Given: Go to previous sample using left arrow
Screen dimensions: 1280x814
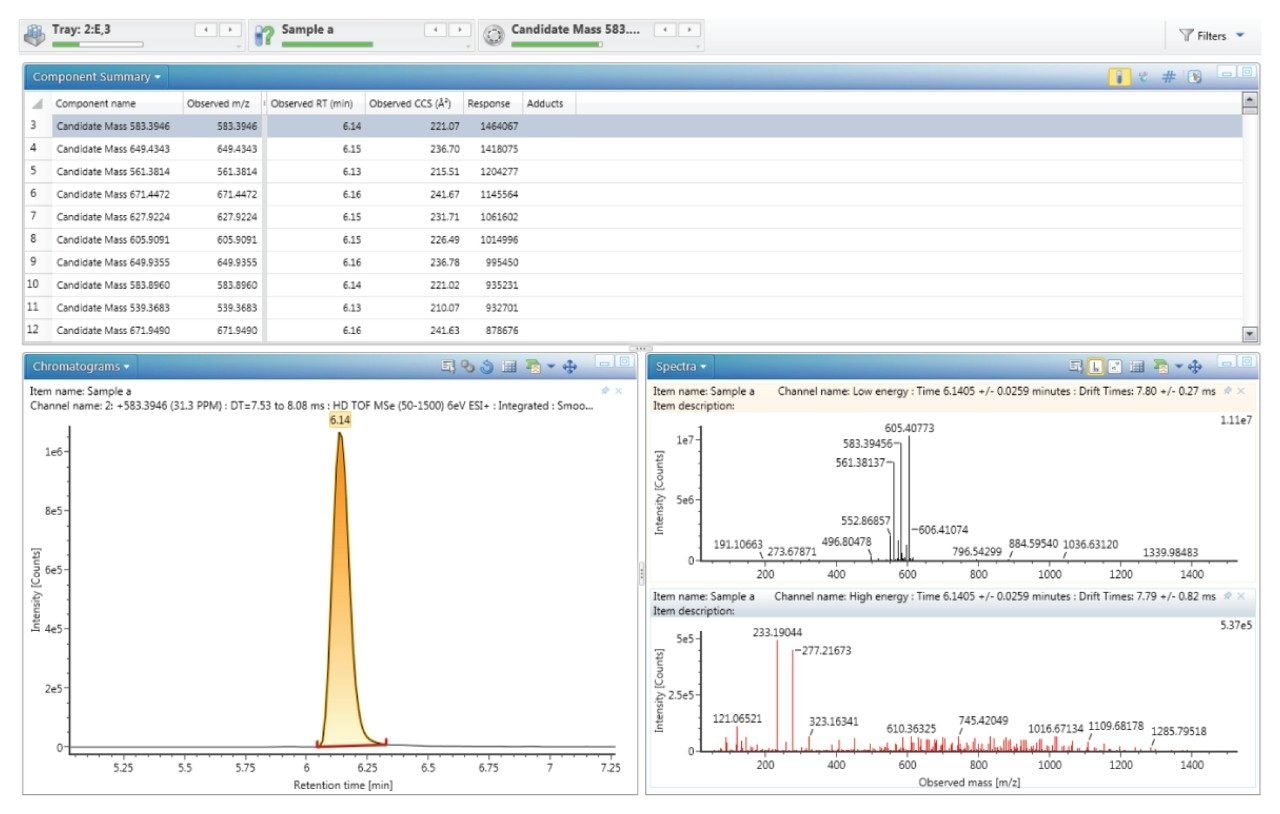Looking at the screenshot, I should [x=436, y=31].
